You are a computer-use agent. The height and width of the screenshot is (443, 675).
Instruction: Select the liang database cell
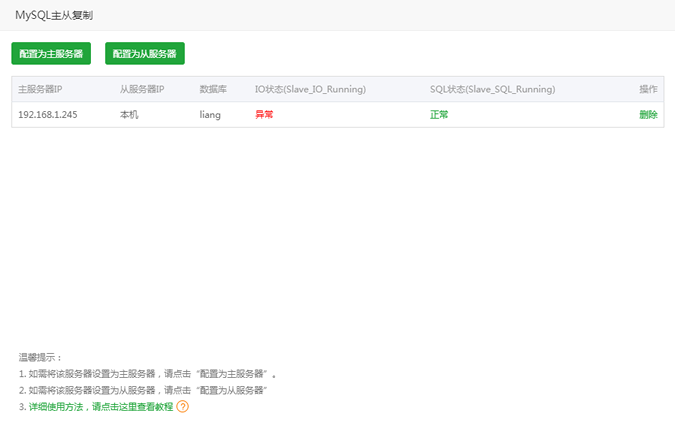(x=210, y=115)
